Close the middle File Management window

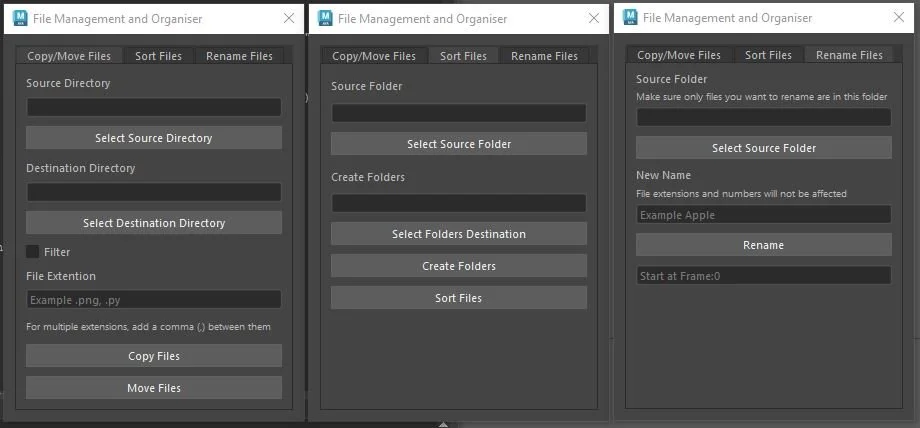tap(594, 18)
